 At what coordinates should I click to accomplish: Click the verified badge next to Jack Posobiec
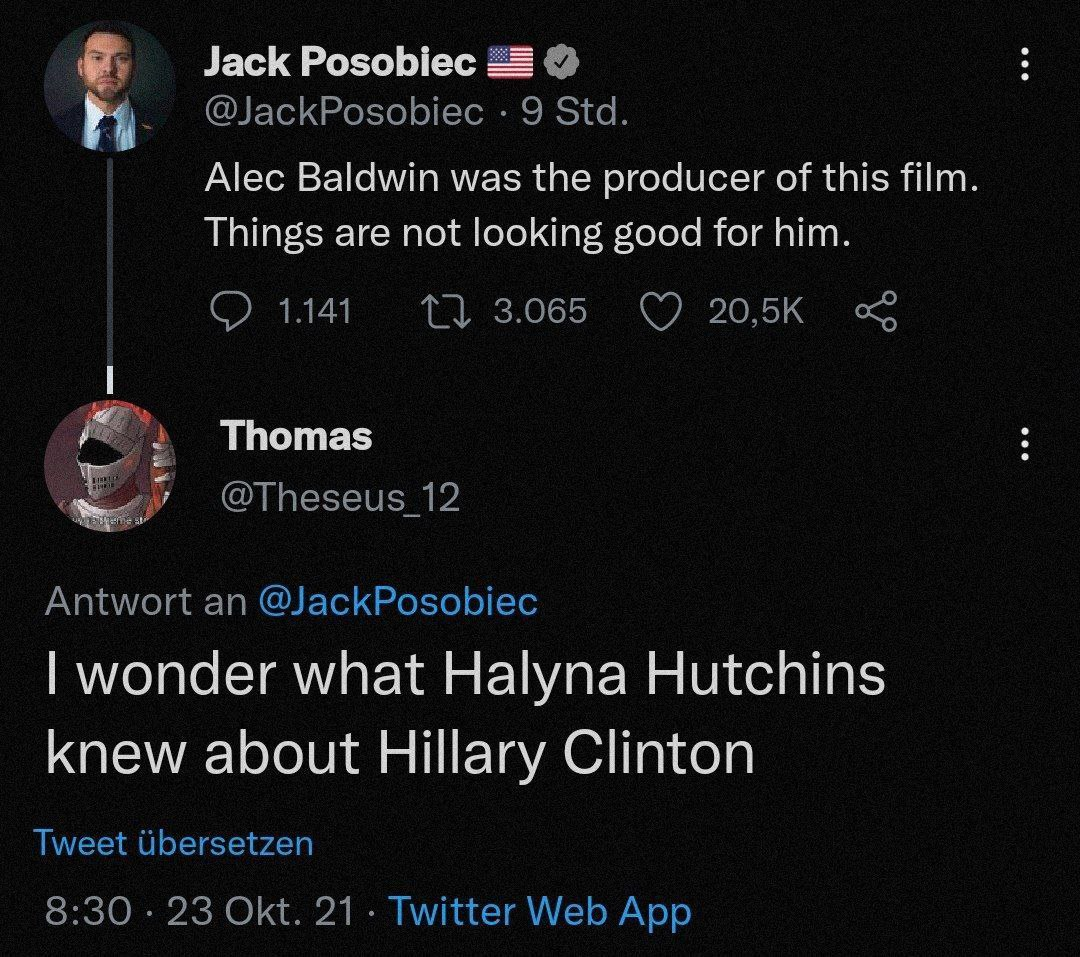click(563, 64)
